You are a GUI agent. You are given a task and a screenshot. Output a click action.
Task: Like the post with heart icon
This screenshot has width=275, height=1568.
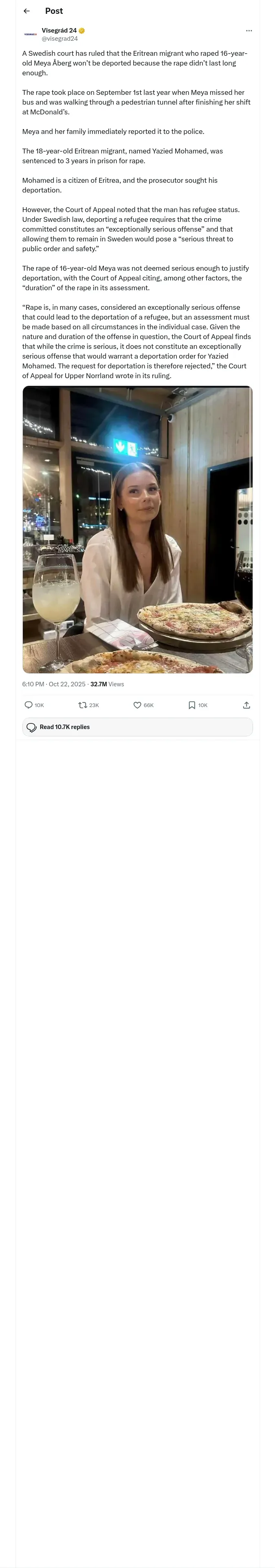pos(137,705)
